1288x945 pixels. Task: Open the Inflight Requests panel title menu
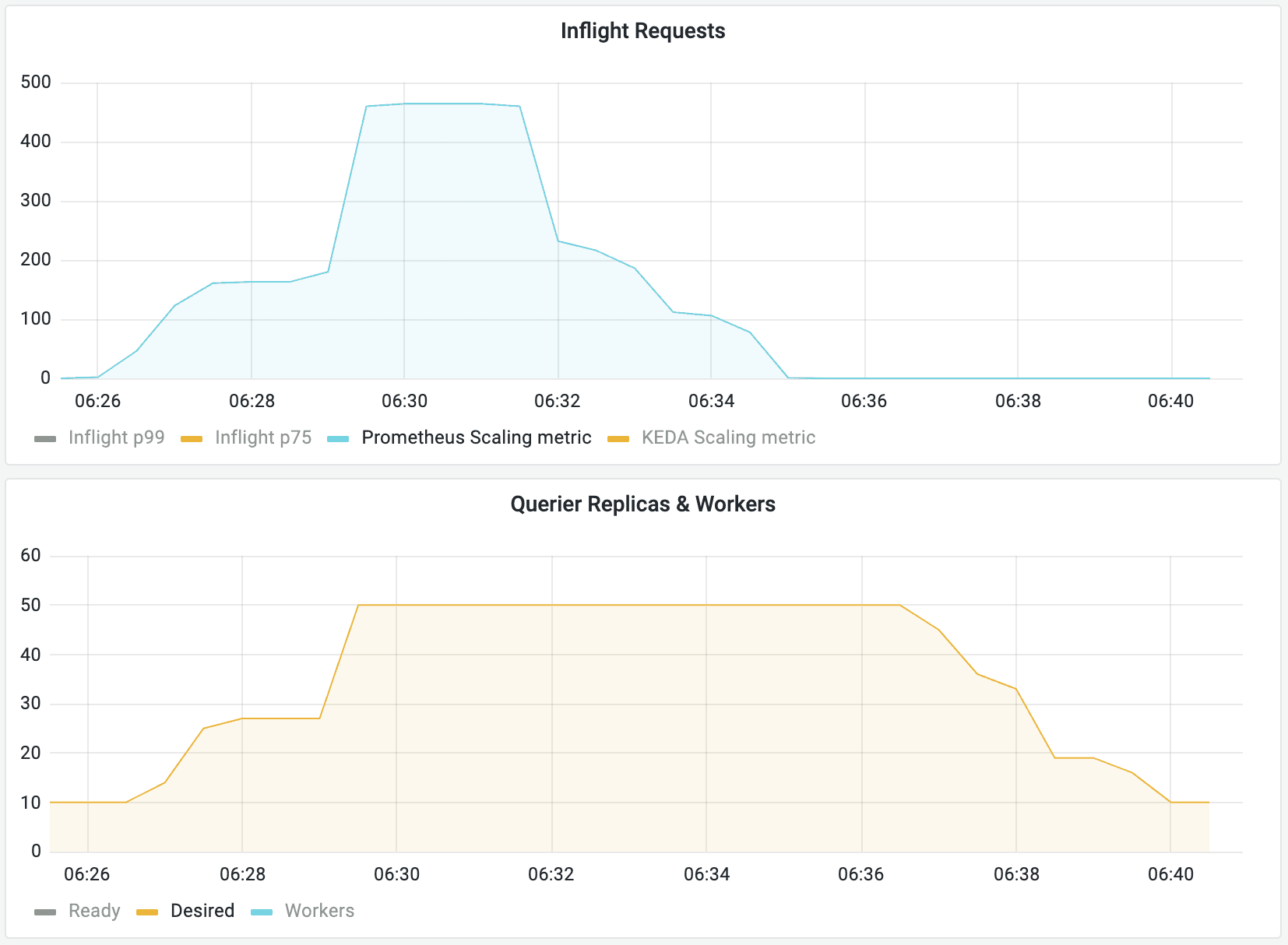point(643,31)
